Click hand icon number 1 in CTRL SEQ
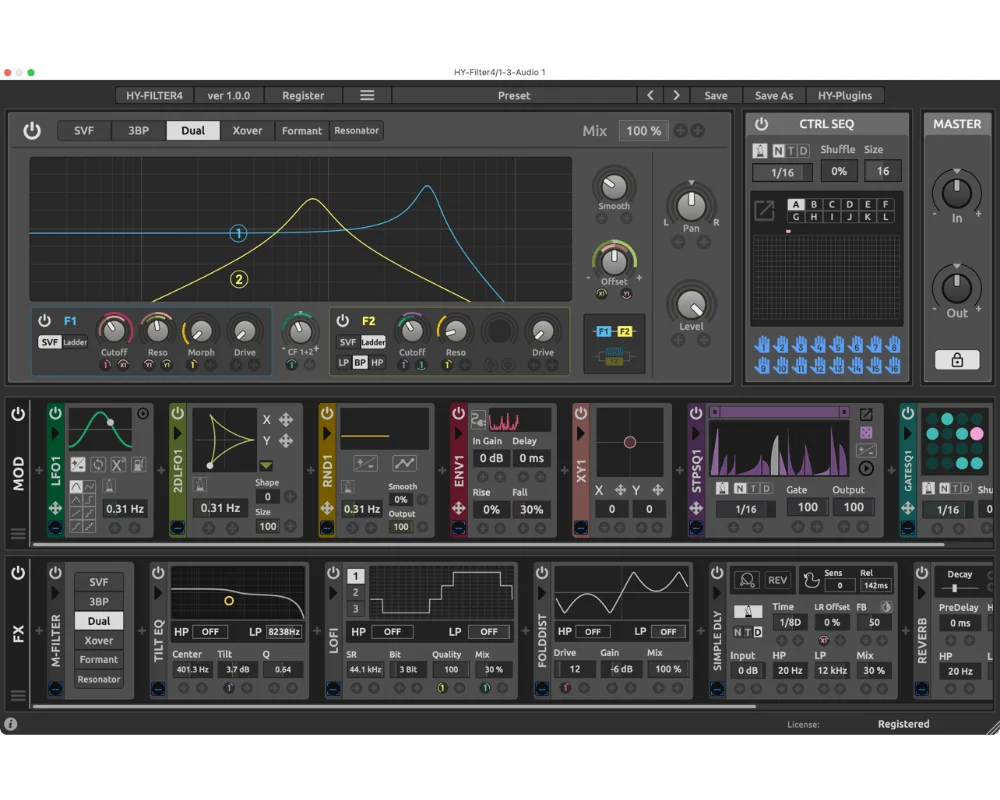The width and height of the screenshot is (1000, 800). tap(762, 345)
